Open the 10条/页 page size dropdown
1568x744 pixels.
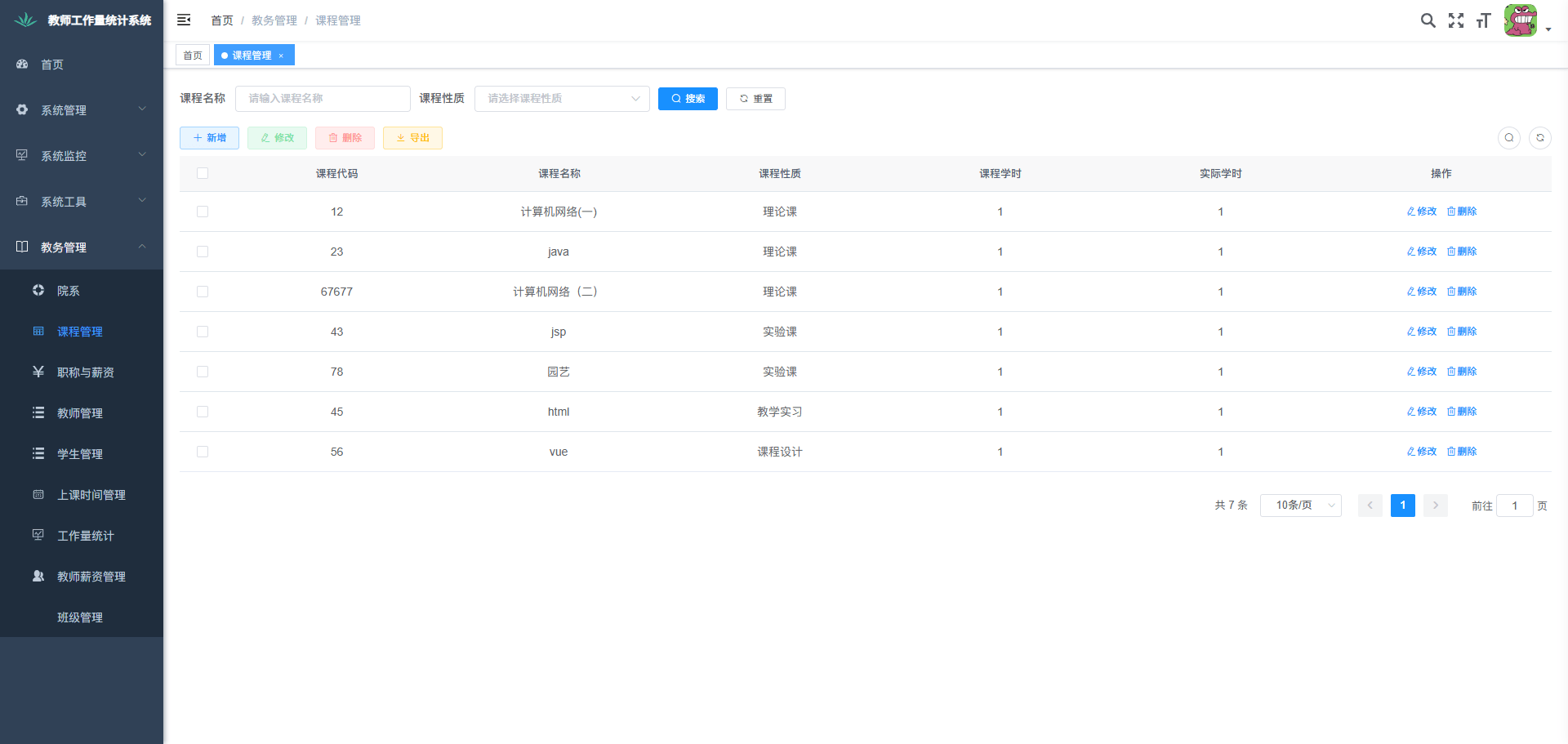click(1300, 505)
